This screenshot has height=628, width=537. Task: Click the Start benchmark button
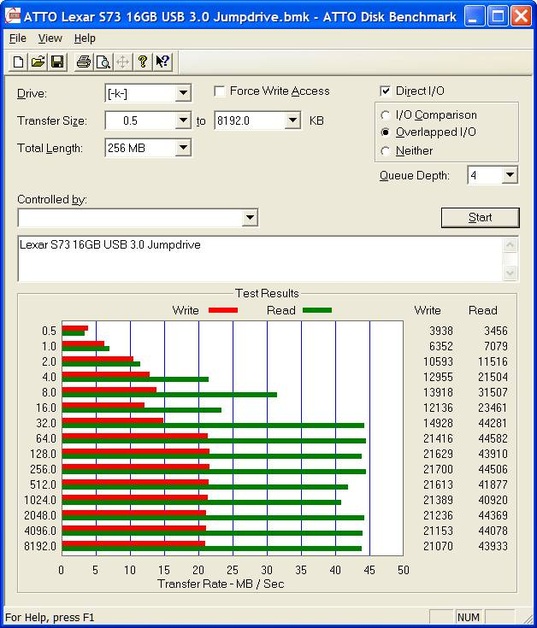point(480,217)
